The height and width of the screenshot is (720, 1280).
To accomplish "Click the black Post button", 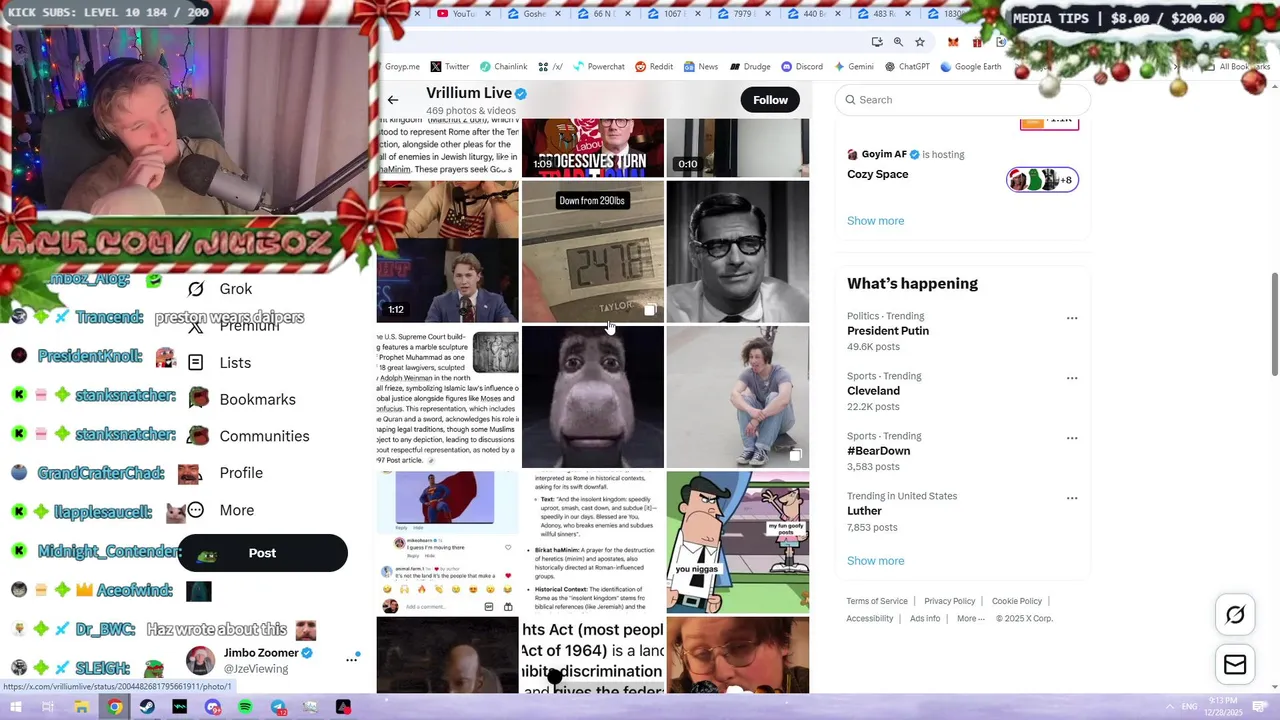I will click(x=263, y=553).
